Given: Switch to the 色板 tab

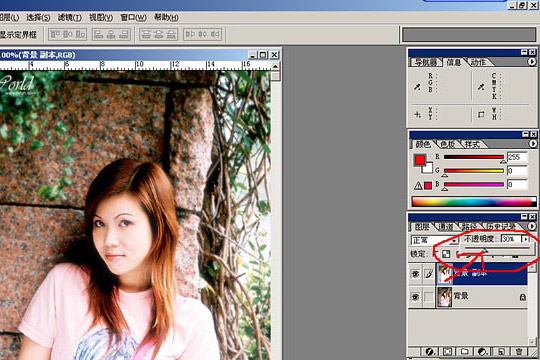Looking at the screenshot, I should pos(447,144).
